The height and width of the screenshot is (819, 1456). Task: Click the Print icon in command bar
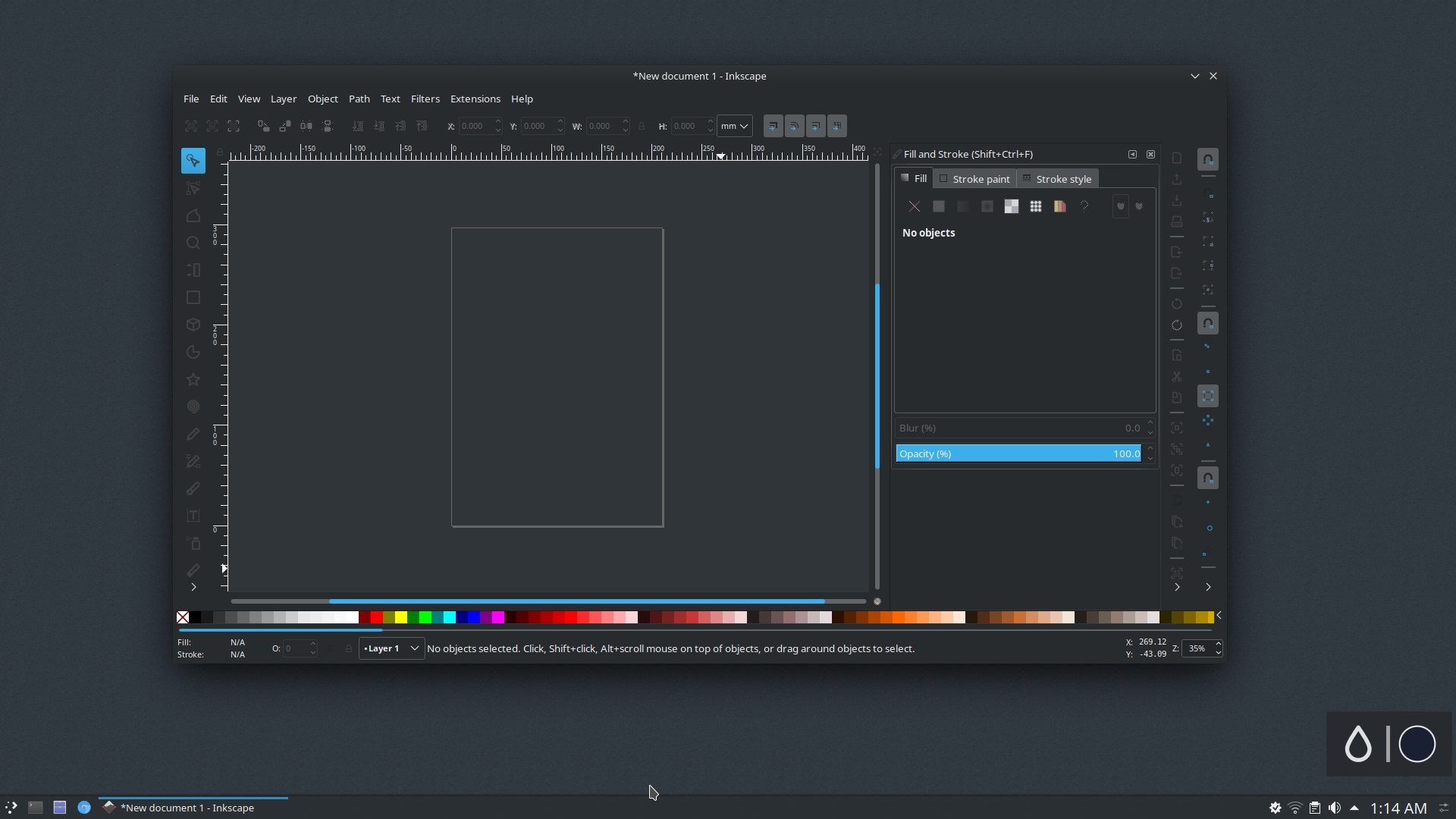(1177, 221)
